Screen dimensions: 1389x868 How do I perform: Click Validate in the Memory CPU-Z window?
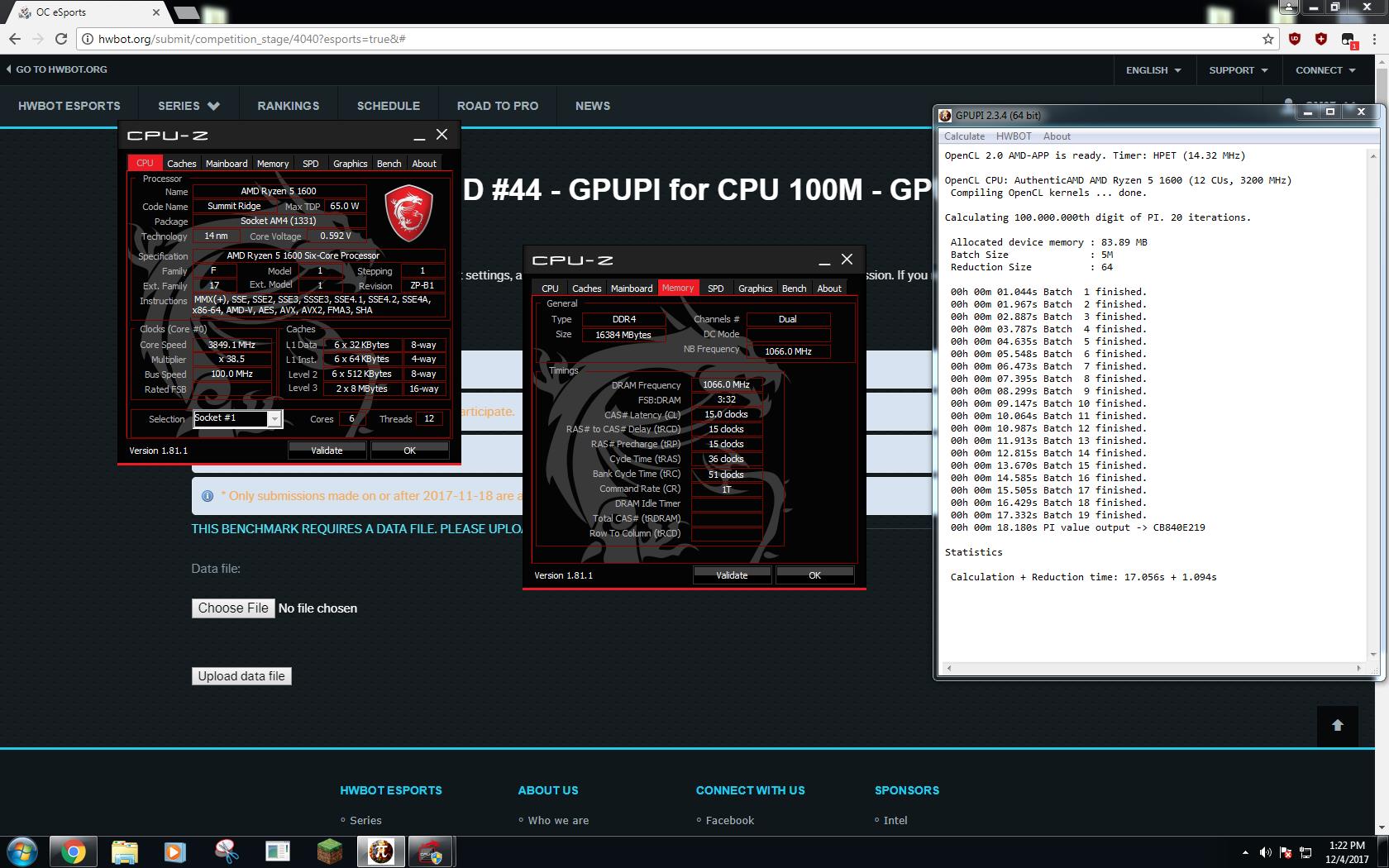pos(732,575)
